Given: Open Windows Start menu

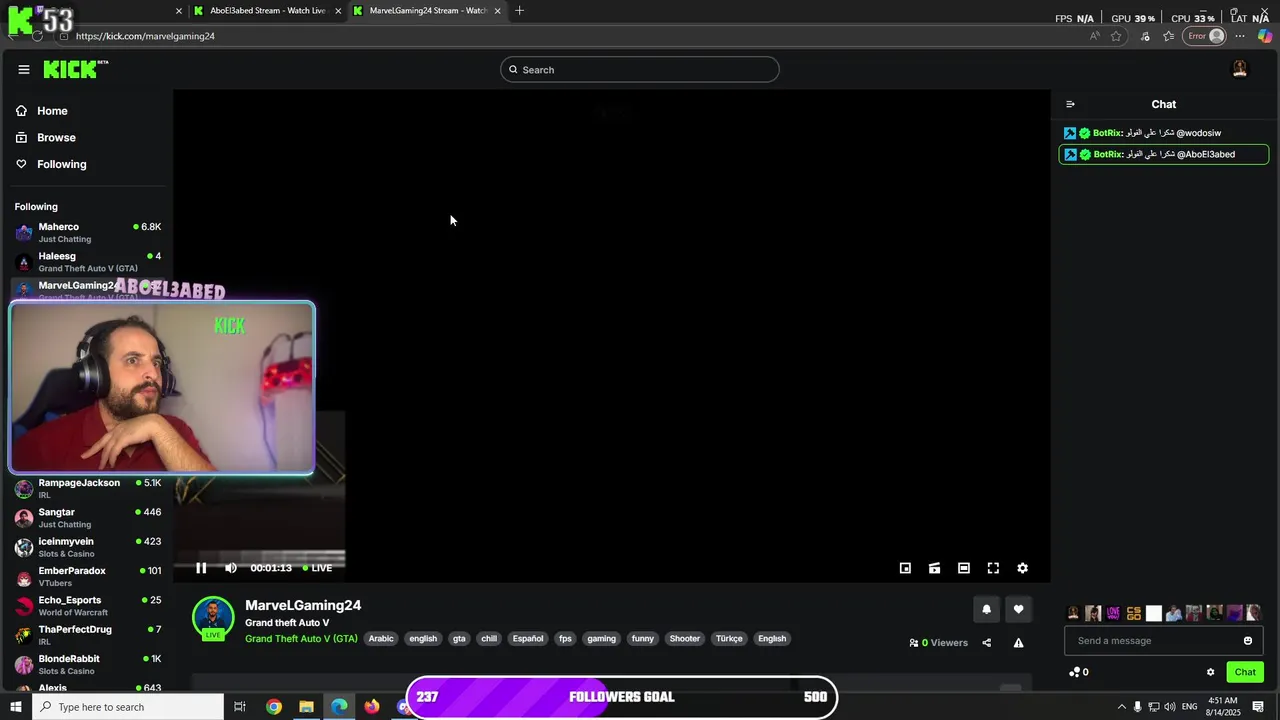Looking at the screenshot, I should pos(16,707).
